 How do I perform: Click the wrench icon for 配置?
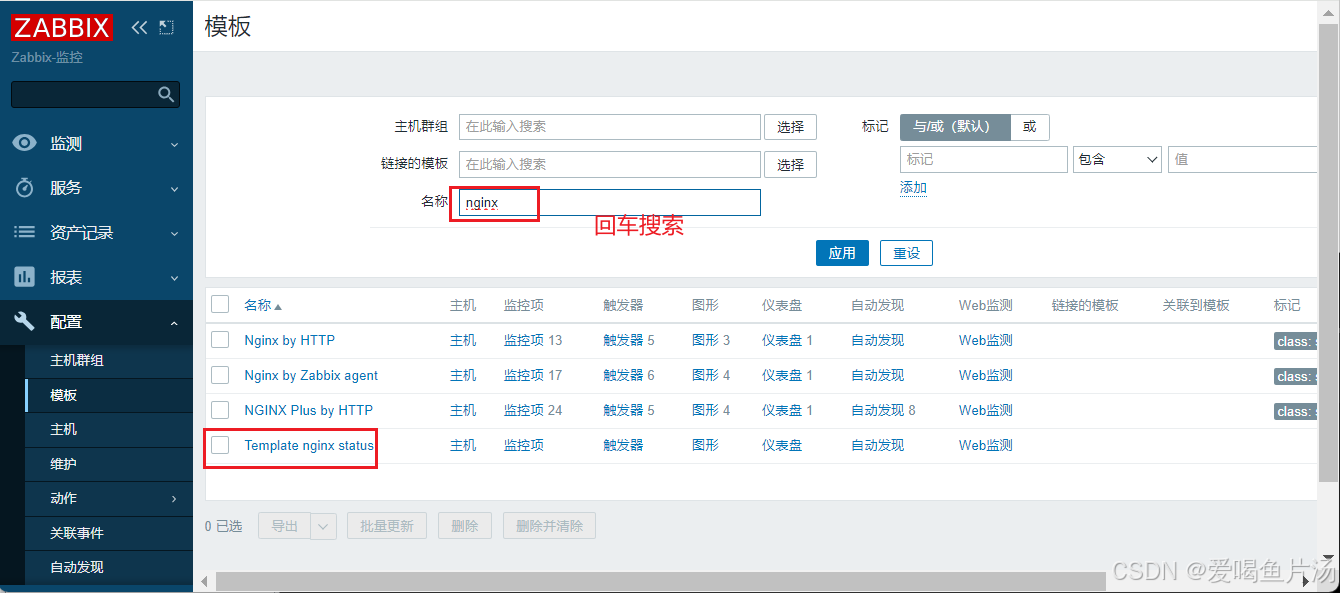(x=24, y=321)
